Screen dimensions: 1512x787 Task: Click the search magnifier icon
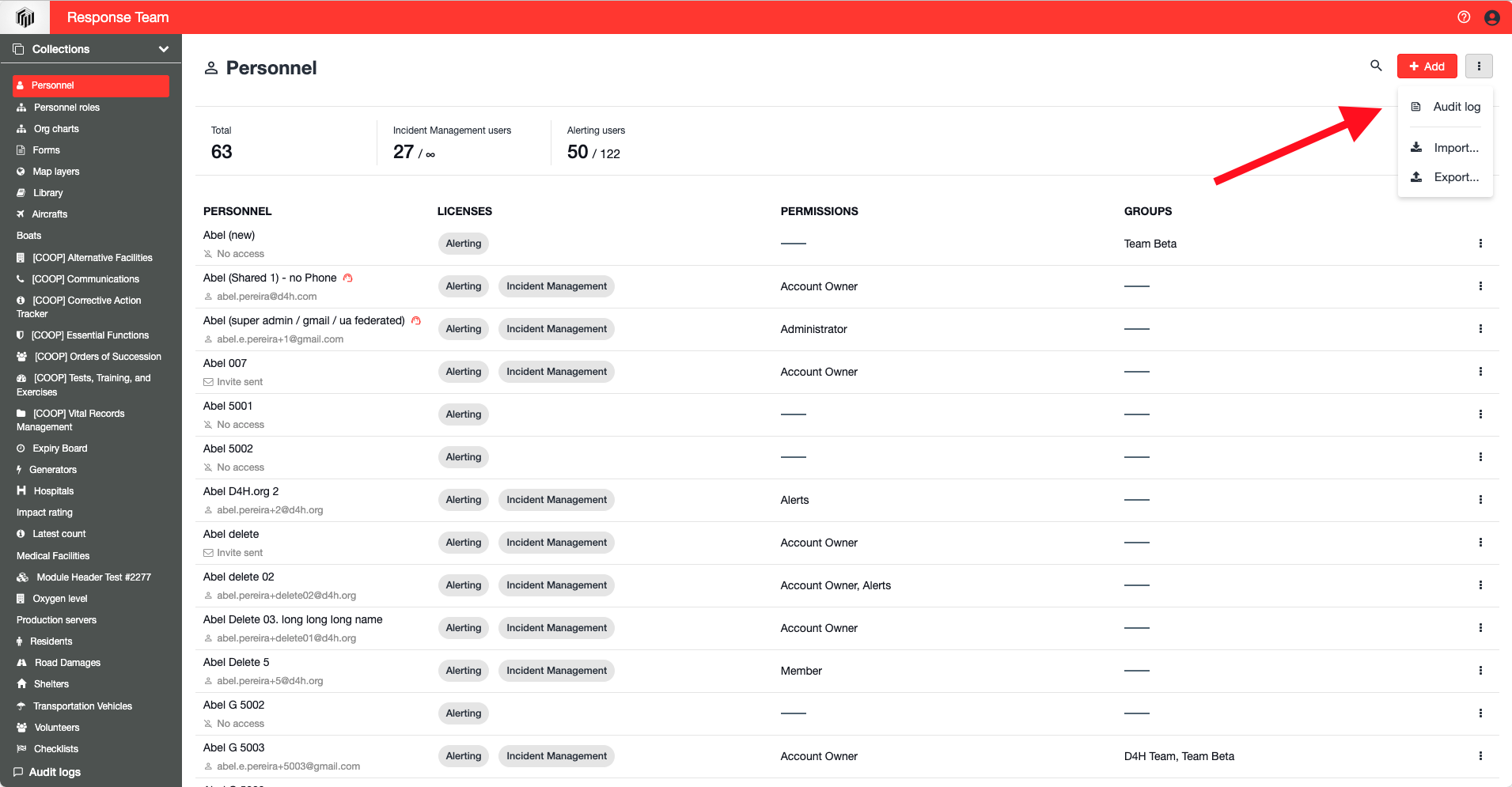point(1376,66)
